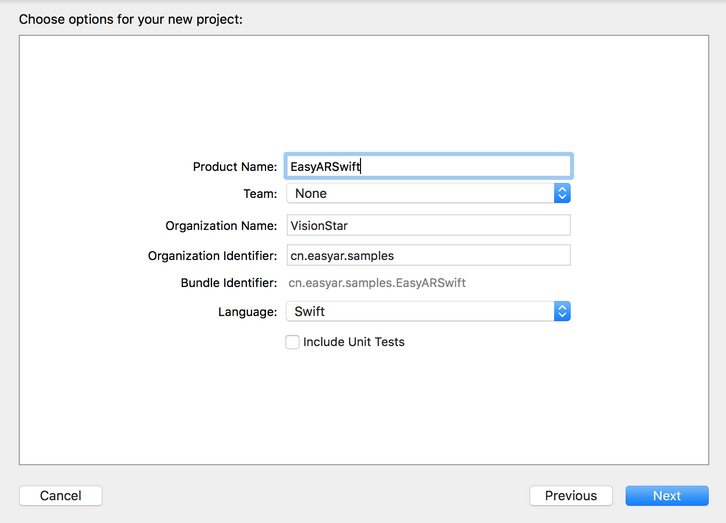Proceed with the blue Next button

pos(667,496)
